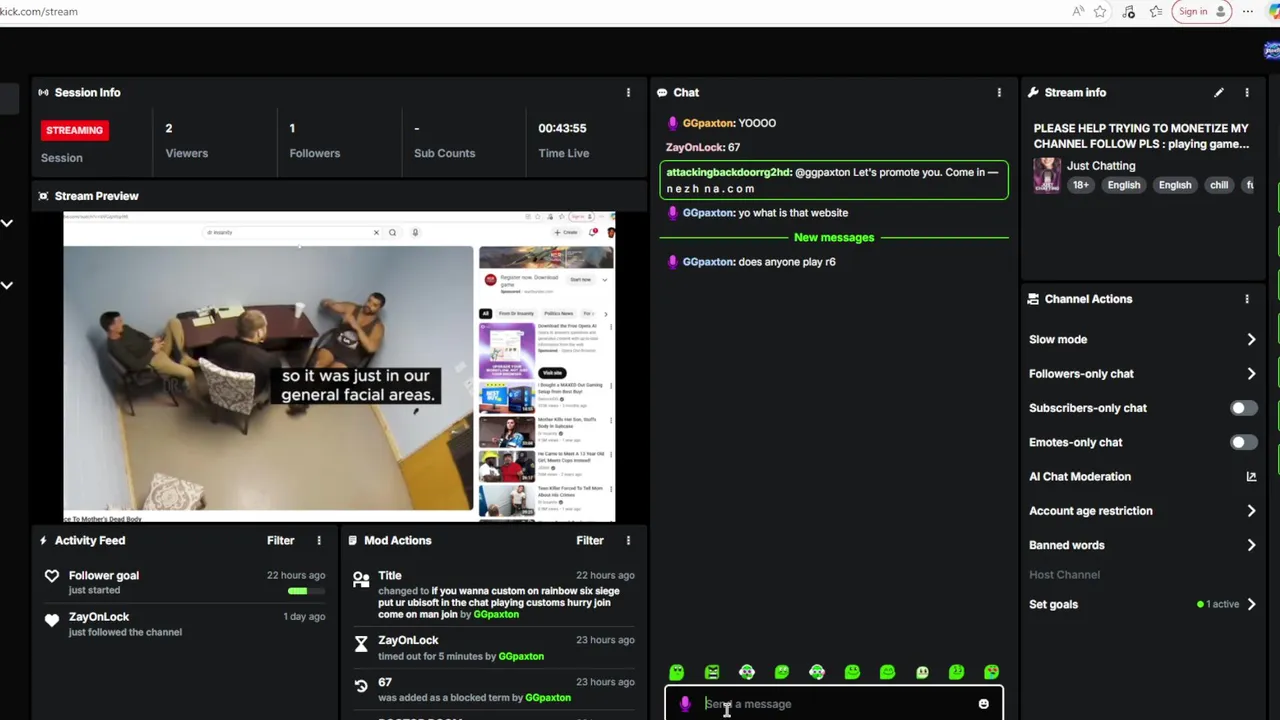Click GGpaxton link in Title mod action

click(x=496, y=615)
